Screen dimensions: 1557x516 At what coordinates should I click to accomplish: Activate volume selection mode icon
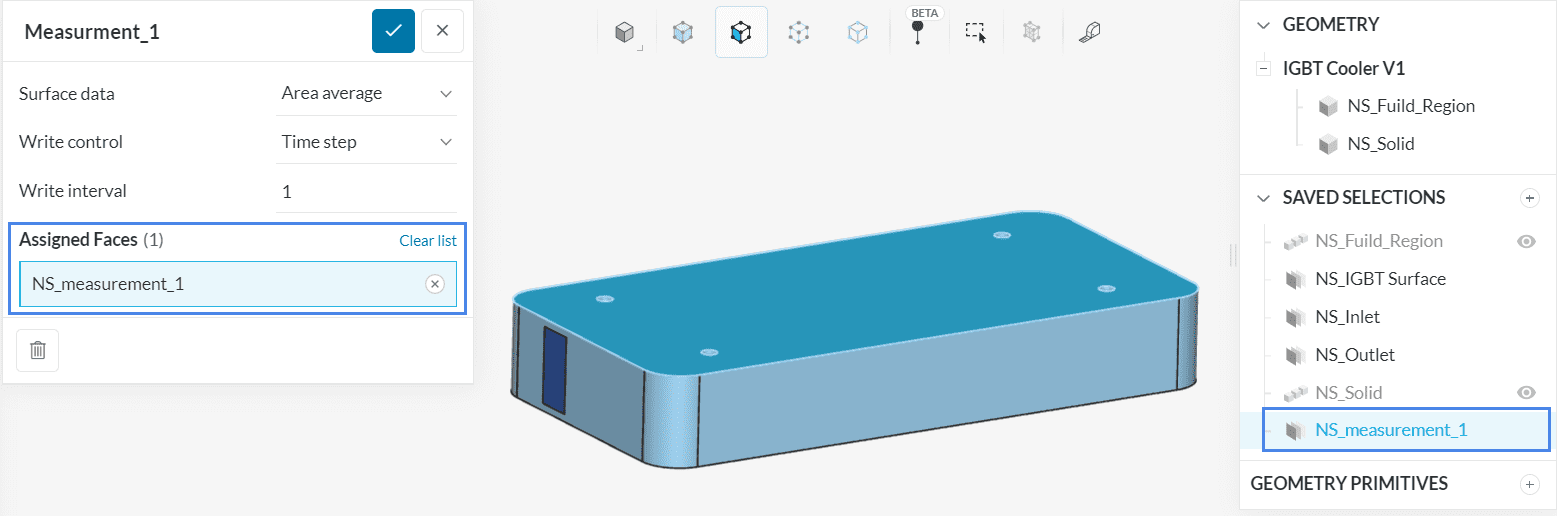[x=683, y=33]
